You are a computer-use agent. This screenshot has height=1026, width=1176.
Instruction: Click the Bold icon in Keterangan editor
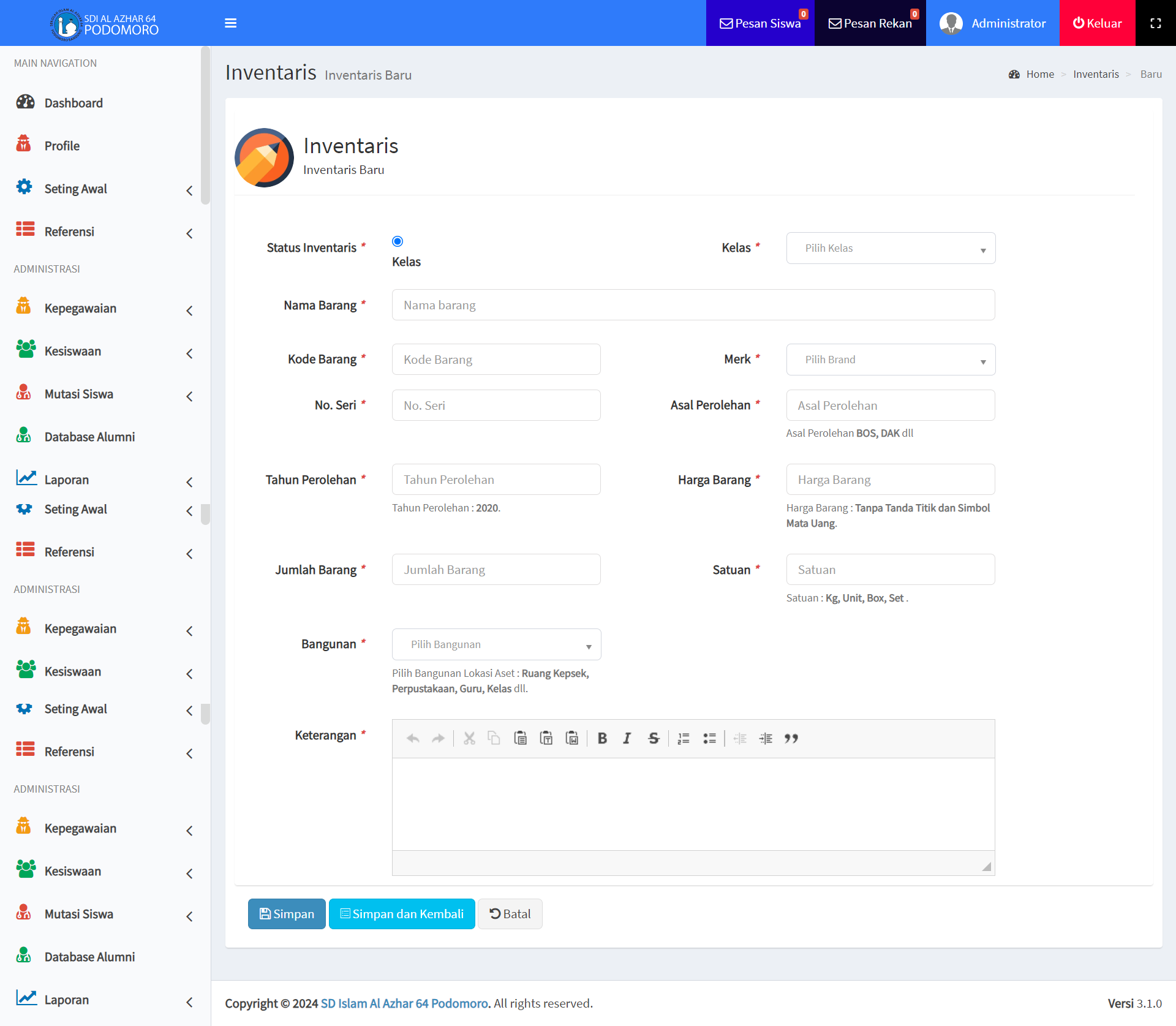pos(602,738)
